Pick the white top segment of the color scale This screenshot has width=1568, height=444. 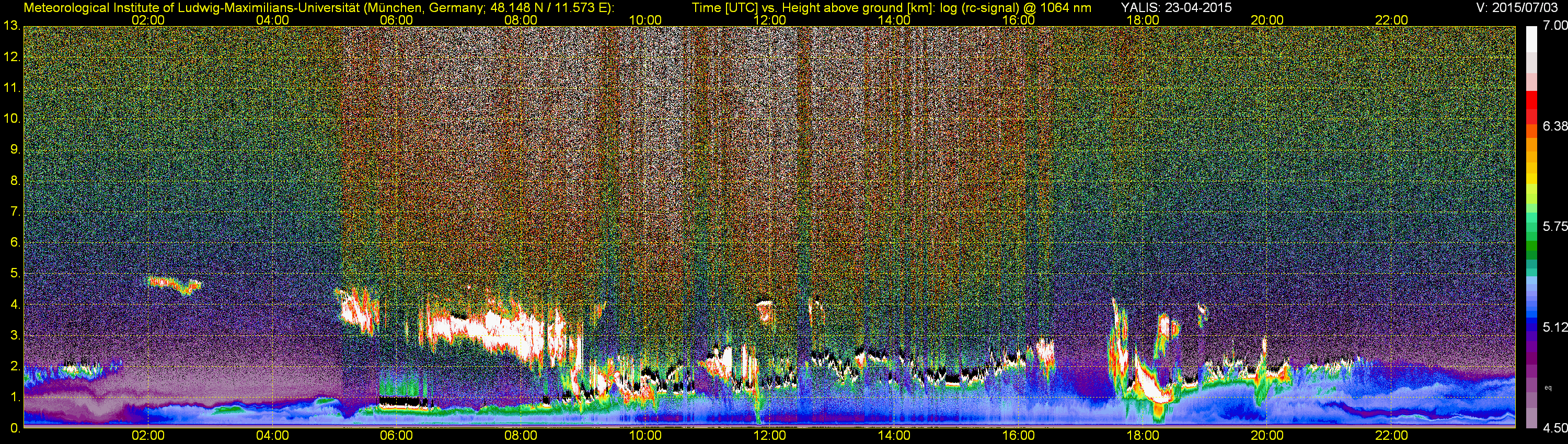click(1532, 39)
